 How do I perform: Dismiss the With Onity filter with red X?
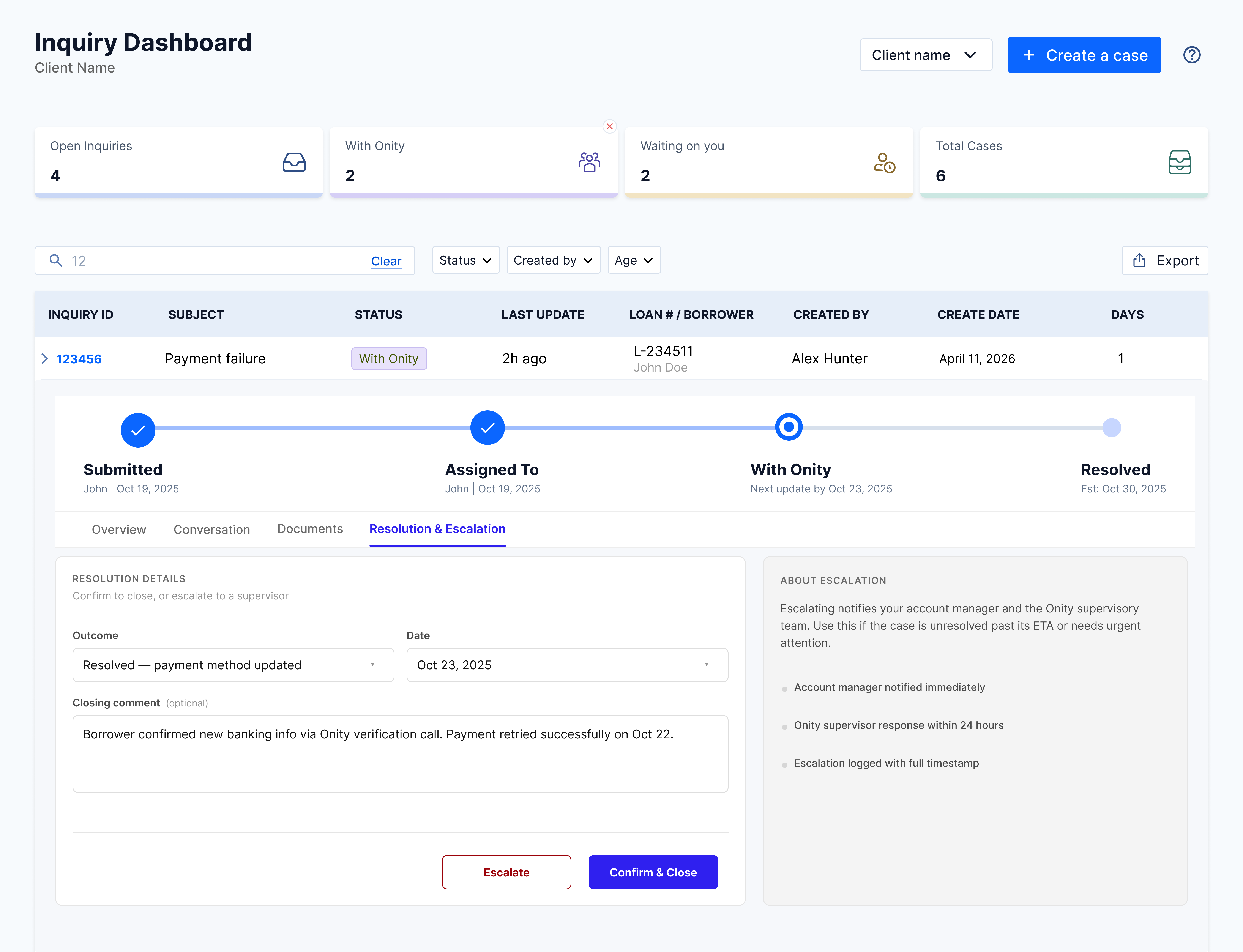(610, 126)
